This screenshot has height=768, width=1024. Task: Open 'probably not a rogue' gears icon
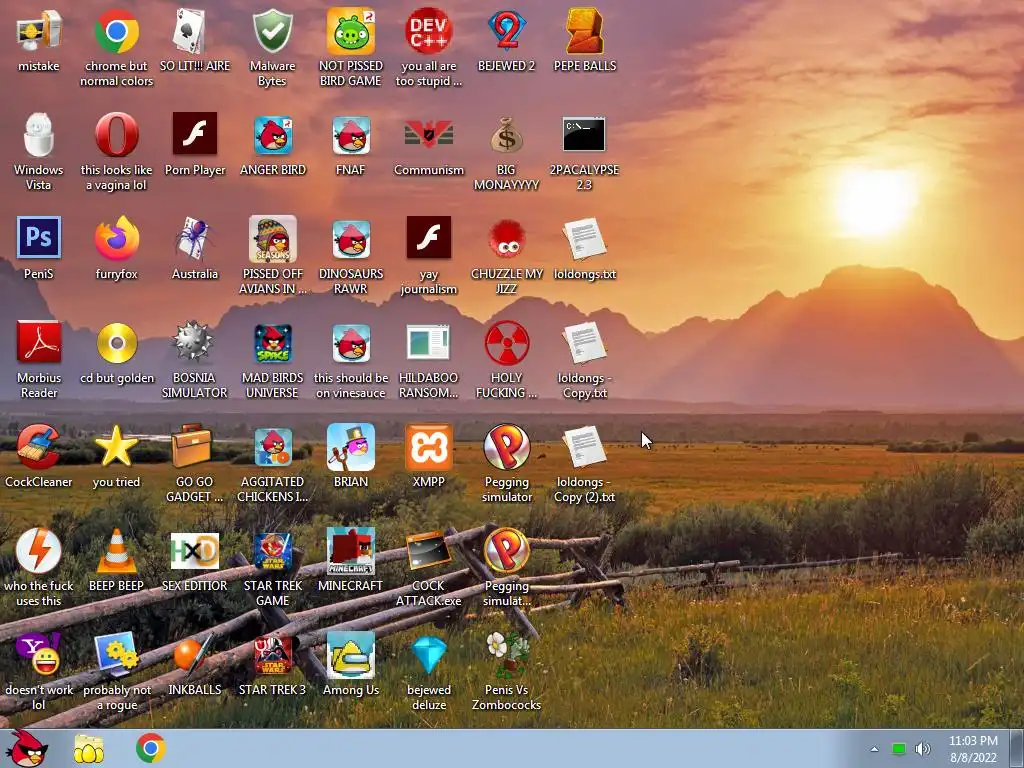pos(116,654)
